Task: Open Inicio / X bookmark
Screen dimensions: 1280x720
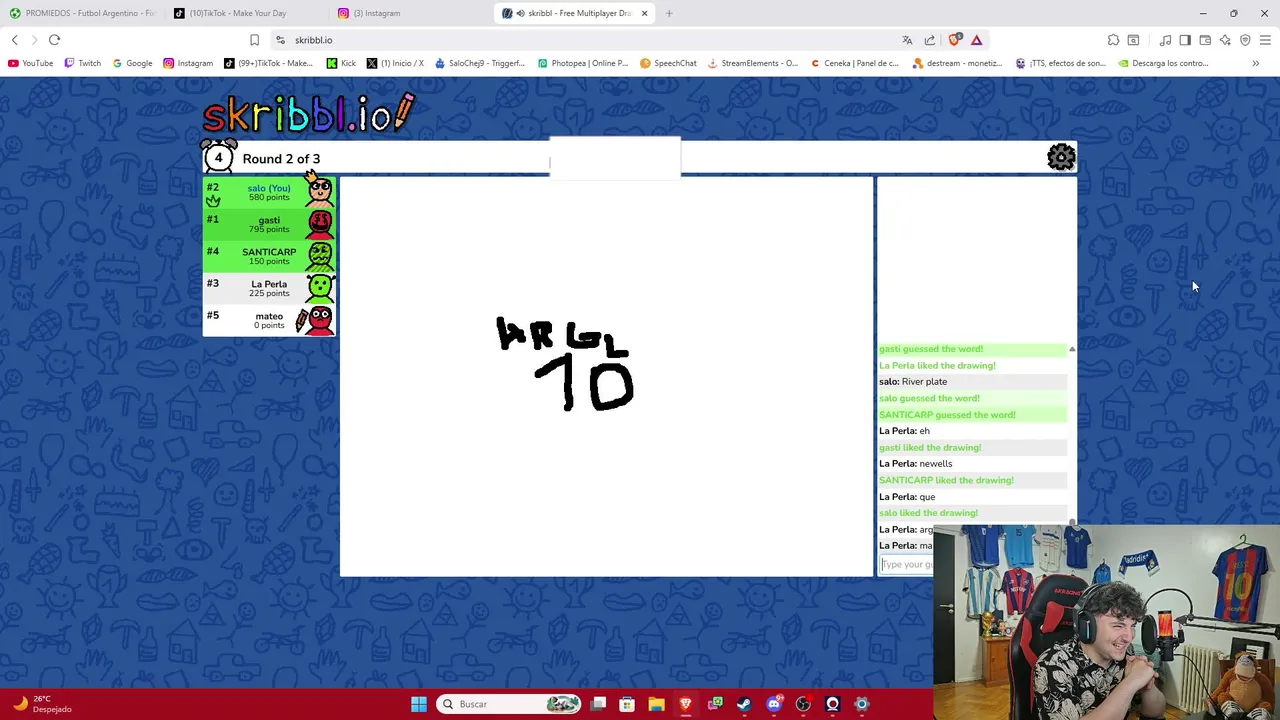Action: (x=395, y=63)
